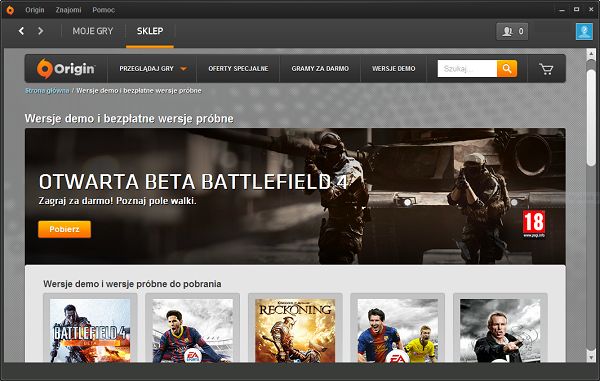
Task: Click the scrollbar up arrow
Action: tap(591, 53)
